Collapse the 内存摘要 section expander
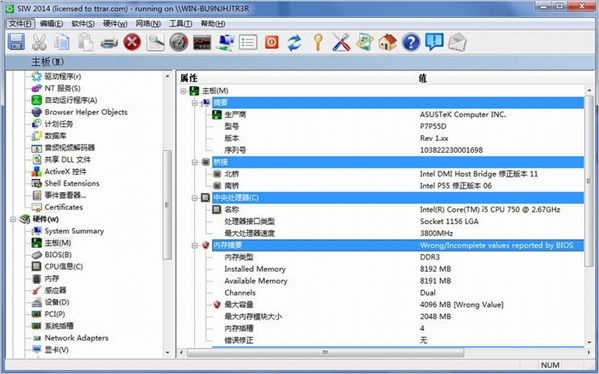The image size is (599, 374). click(x=195, y=245)
